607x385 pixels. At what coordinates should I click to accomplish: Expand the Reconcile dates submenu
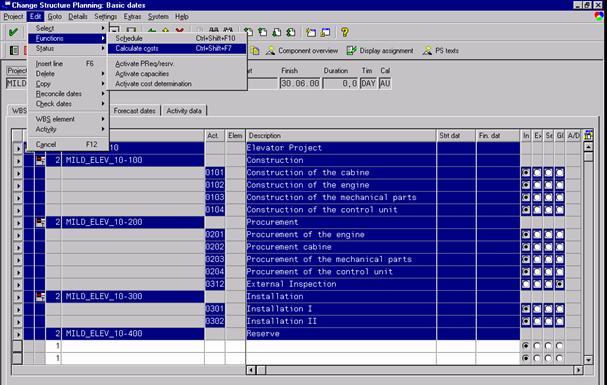[68, 94]
